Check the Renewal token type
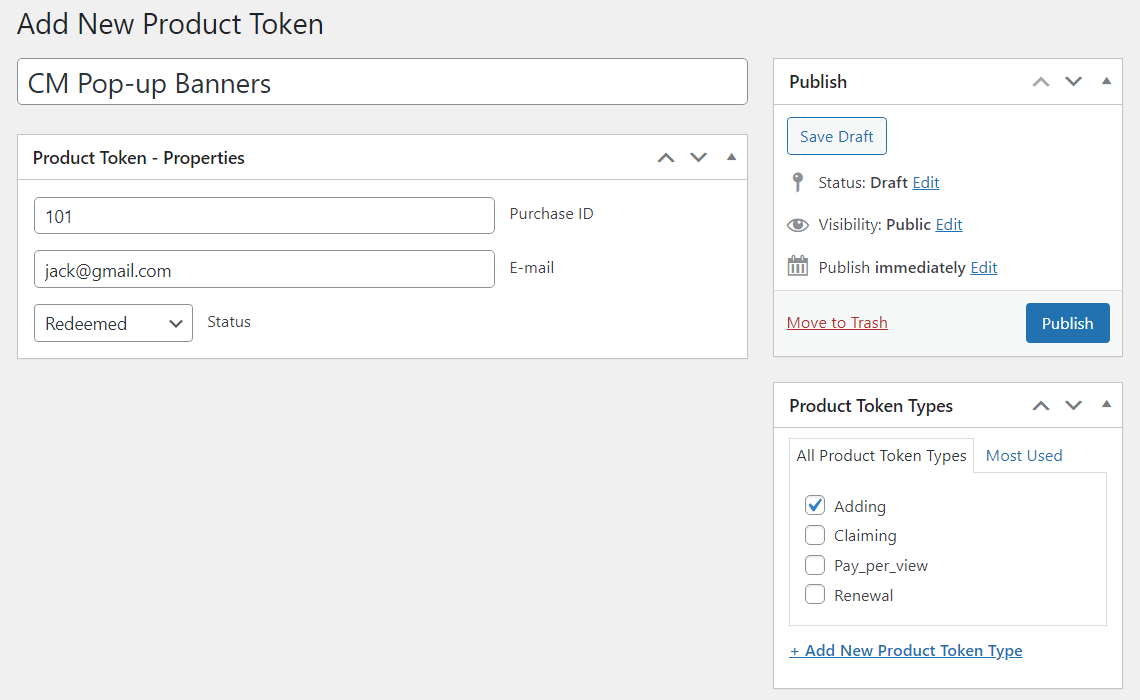This screenshot has height=700, width=1140. tap(815, 595)
